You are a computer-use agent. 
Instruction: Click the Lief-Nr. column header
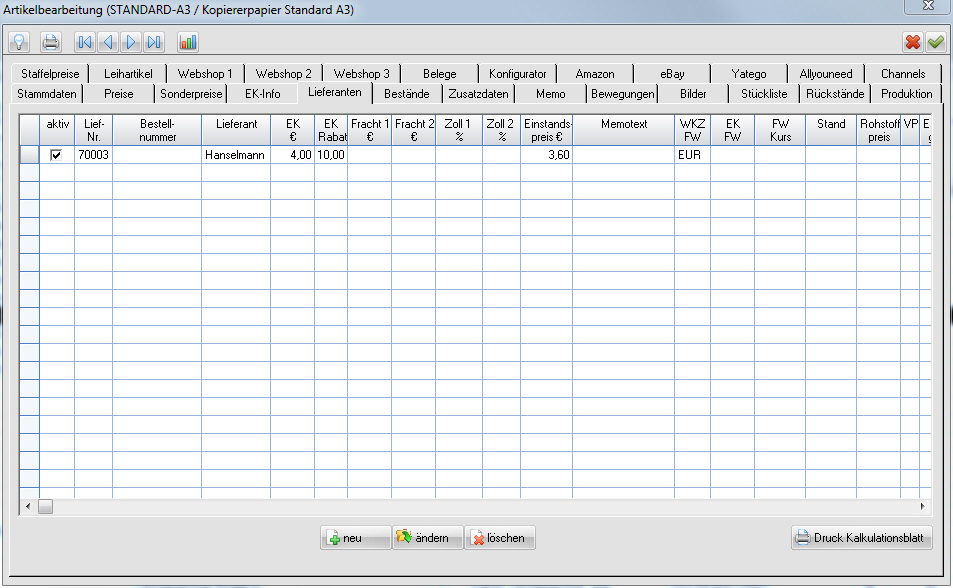94,130
